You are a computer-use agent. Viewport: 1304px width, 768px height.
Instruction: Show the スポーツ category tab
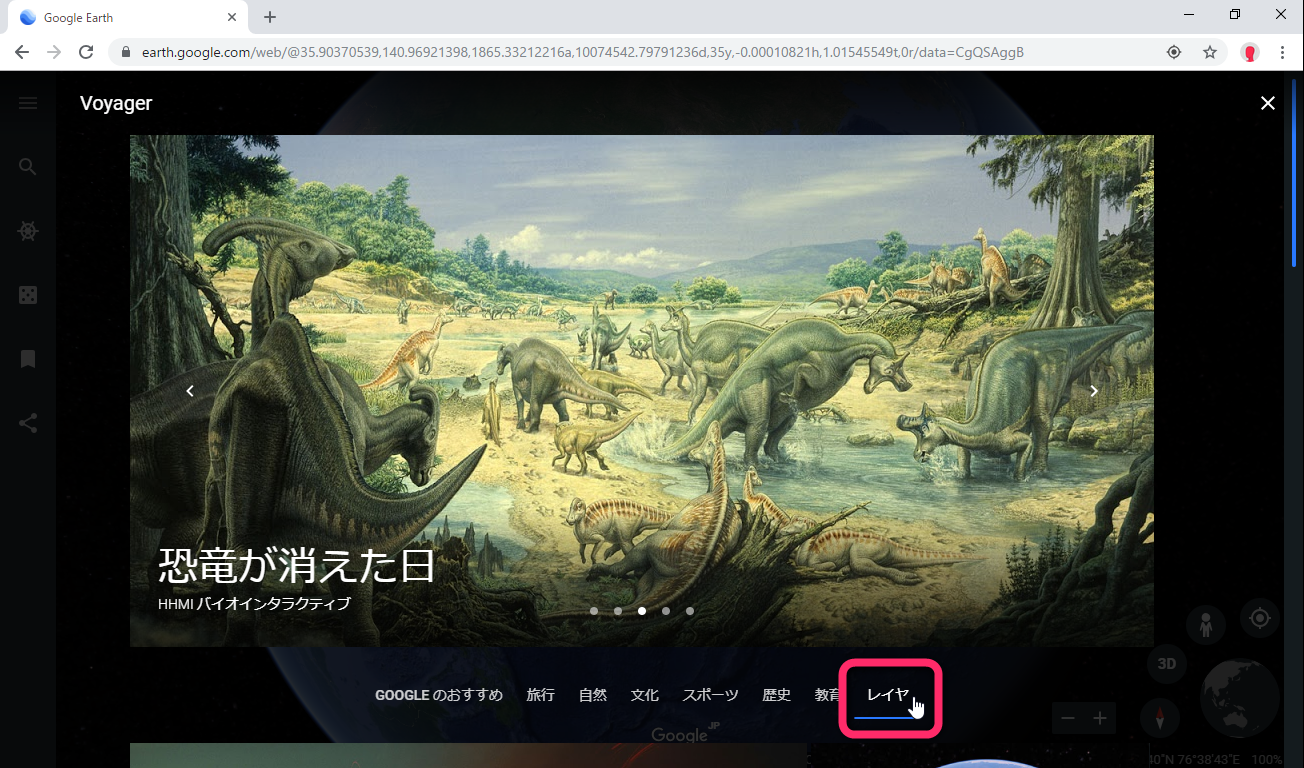[711, 695]
